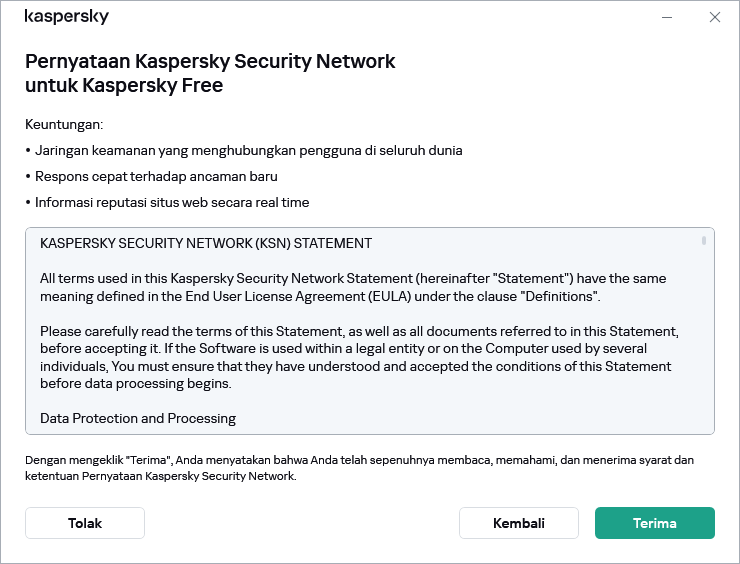This screenshot has height=564, width=740.
Task: Click the "Keuntungan:" label
Action: (64, 125)
